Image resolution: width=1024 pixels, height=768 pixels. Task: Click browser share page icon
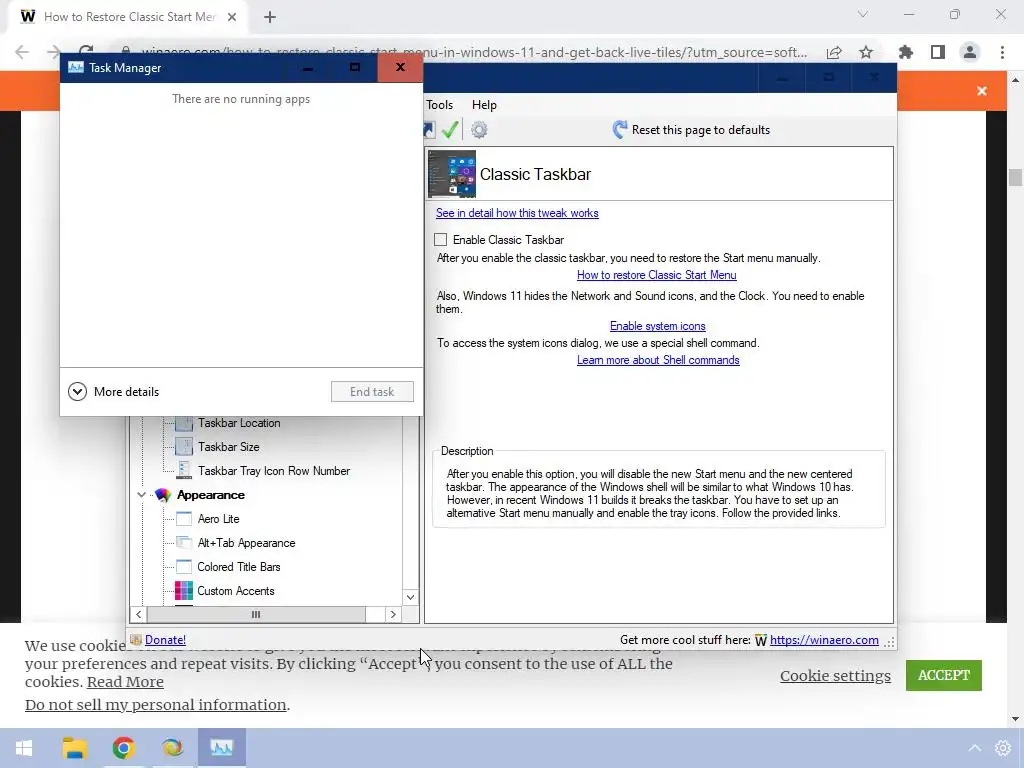(833, 52)
